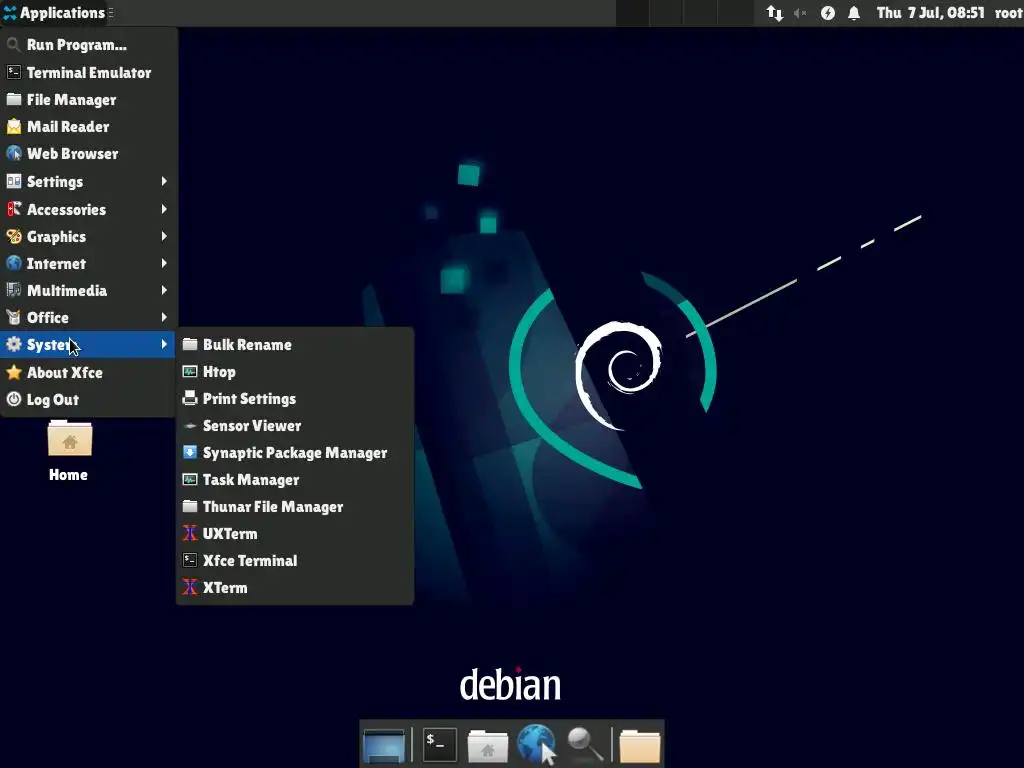
Task: Expand the Internet submenu arrow
Action: pyautogui.click(x=164, y=263)
